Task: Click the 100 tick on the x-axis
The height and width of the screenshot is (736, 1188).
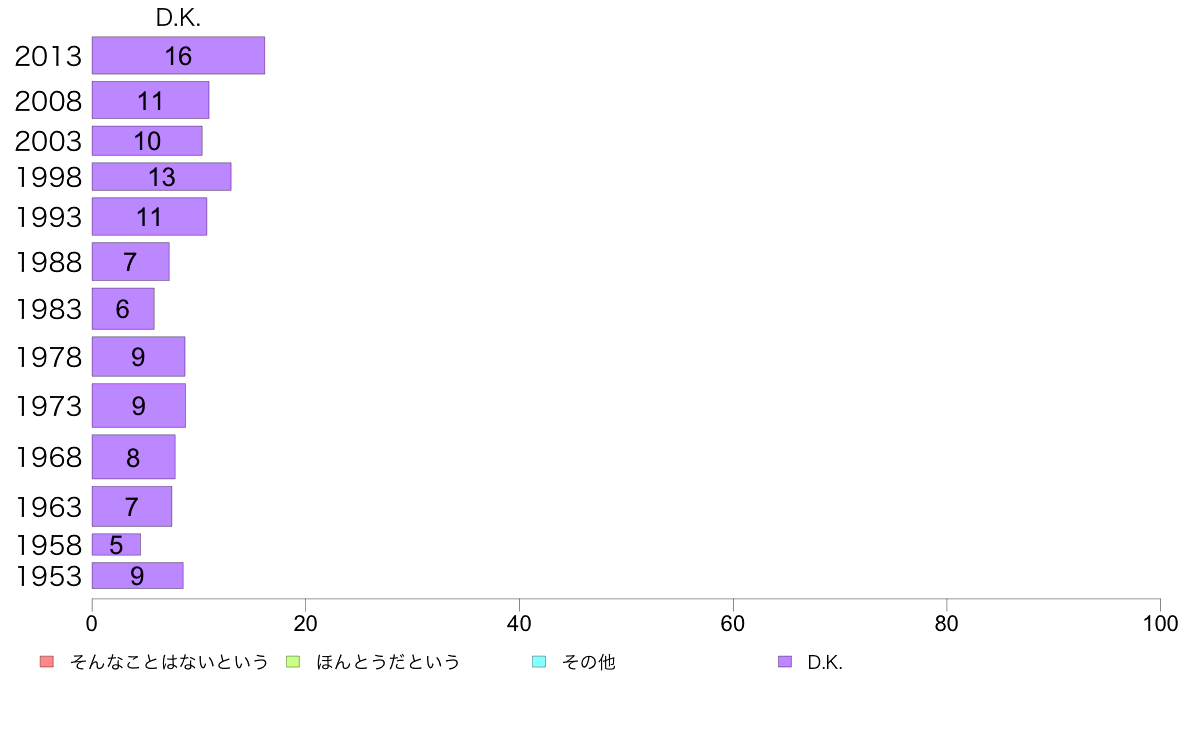Action: (x=1160, y=624)
